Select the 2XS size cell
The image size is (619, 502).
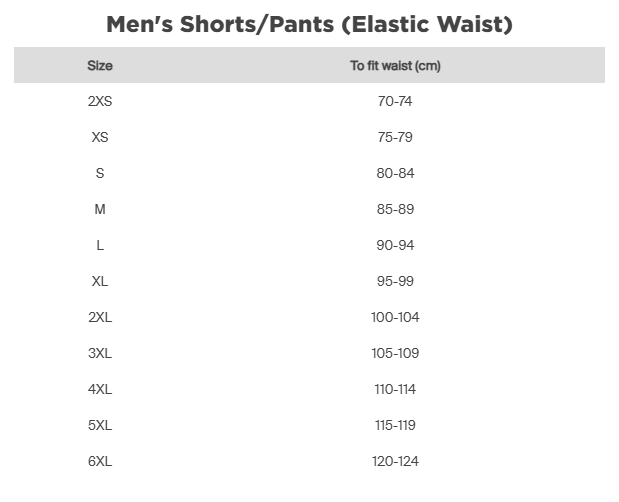(100, 101)
